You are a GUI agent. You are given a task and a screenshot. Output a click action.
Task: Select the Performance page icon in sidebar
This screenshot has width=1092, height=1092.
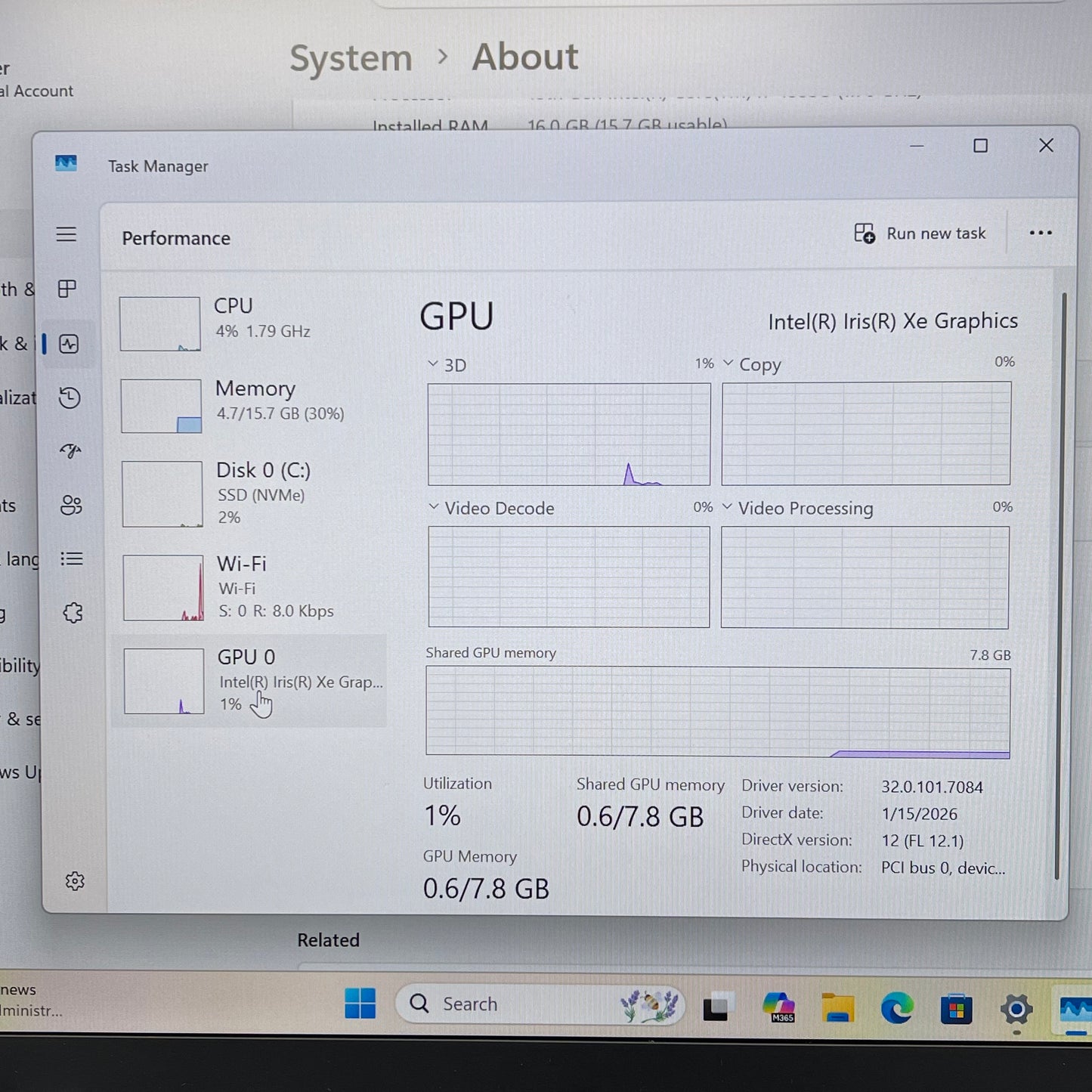(69, 344)
